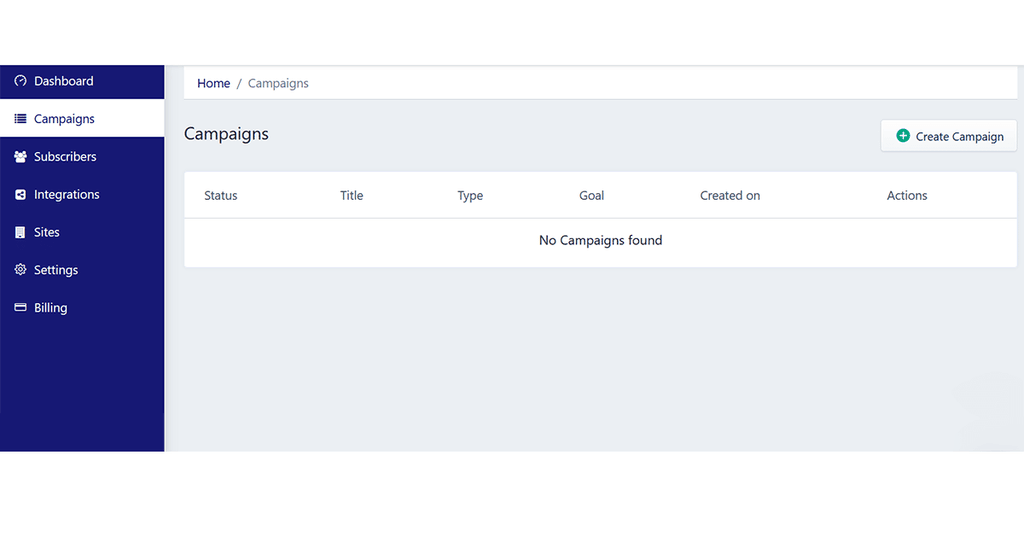Viewport: 1024px width, 538px height.
Task: Follow the Home breadcrumb link
Action: point(214,84)
